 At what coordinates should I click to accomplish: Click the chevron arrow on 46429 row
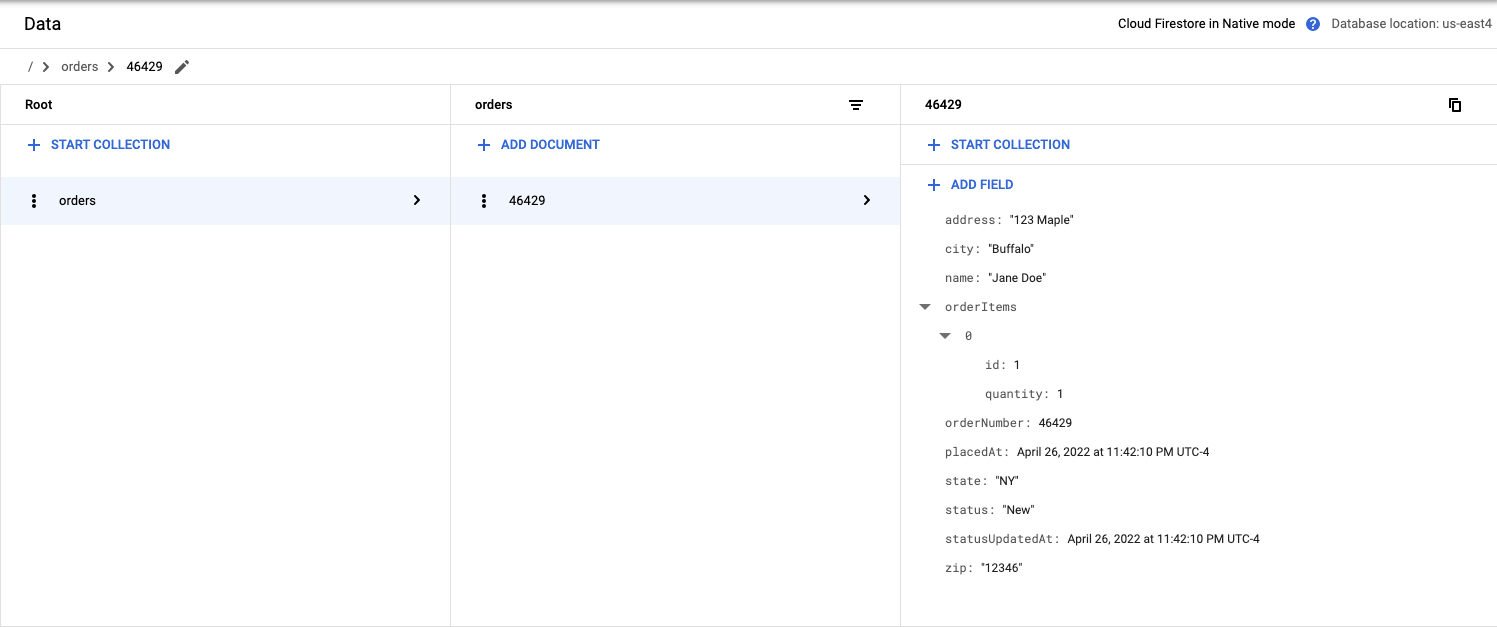(867, 201)
